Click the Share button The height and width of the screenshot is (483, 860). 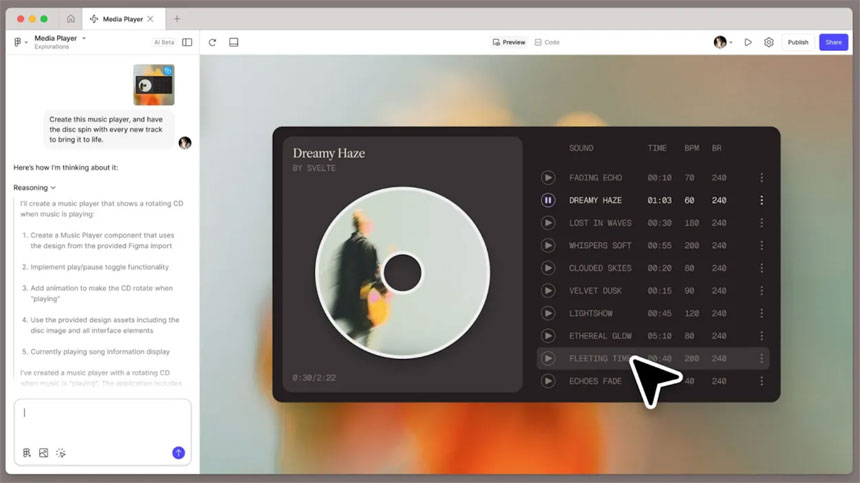(x=833, y=42)
